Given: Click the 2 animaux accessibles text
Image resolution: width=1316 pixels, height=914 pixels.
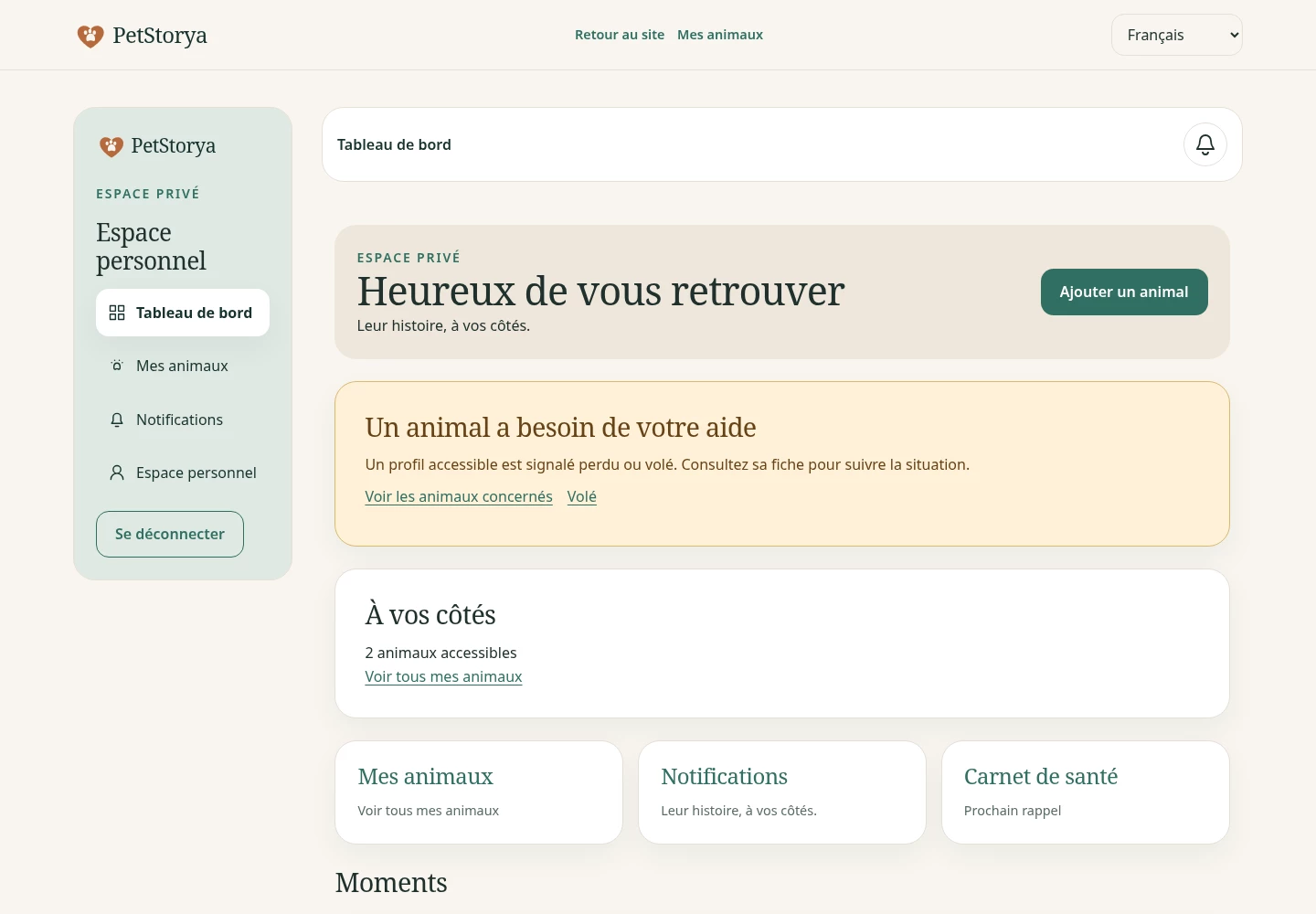Looking at the screenshot, I should (x=440, y=653).
